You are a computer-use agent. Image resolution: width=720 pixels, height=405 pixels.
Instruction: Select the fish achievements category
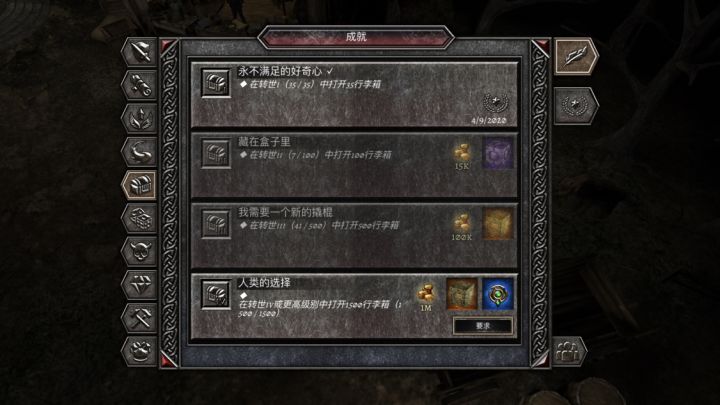tap(140, 152)
